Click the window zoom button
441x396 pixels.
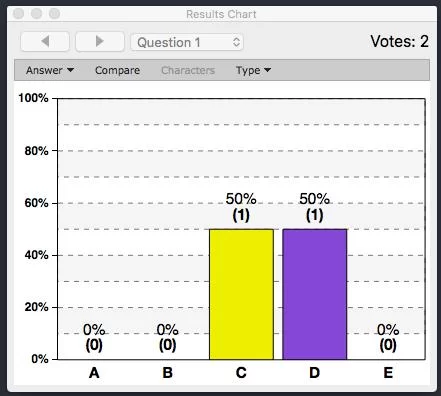(54, 14)
